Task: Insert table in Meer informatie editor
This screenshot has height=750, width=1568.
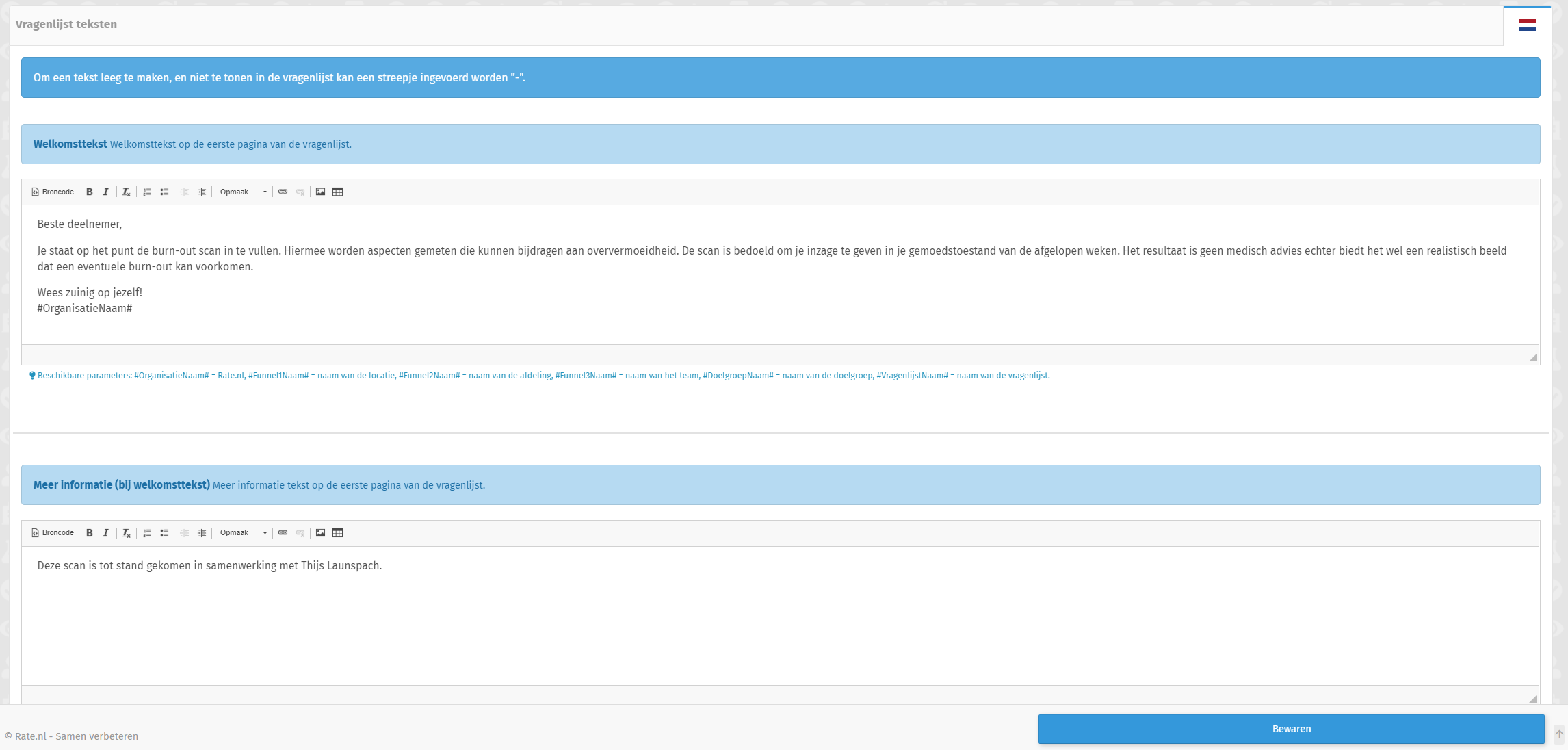Action: pyautogui.click(x=338, y=532)
